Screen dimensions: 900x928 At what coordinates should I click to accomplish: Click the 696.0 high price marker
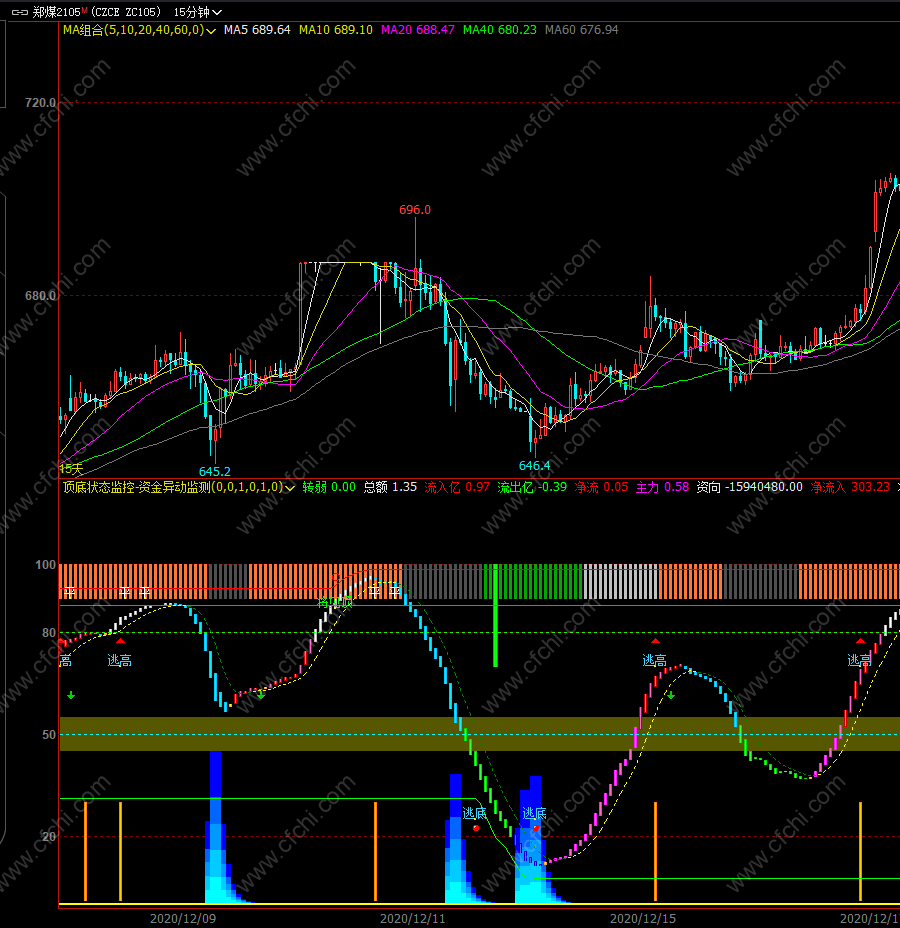click(415, 210)
